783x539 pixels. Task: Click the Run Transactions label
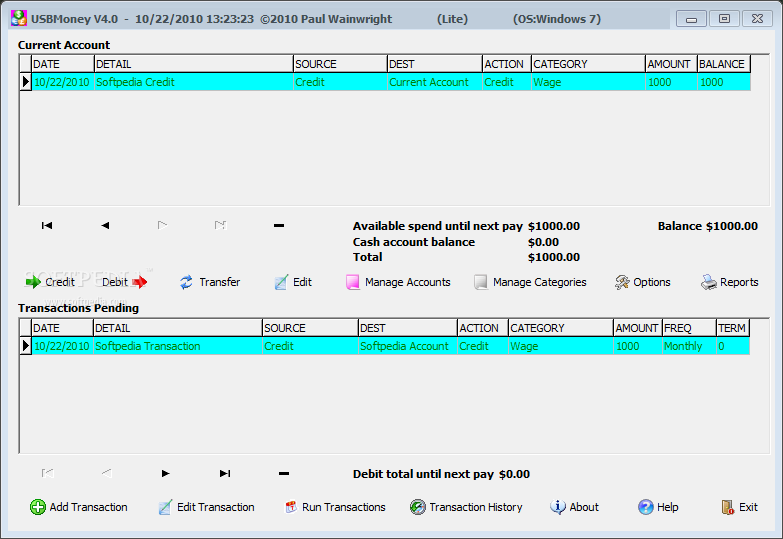pyautogui.click(x=344, y=507)
